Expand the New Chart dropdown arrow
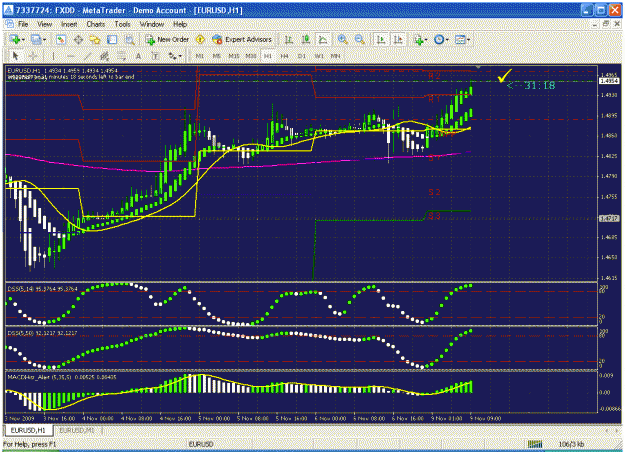Viewport: 625px width, 452px height. point(24,40)
